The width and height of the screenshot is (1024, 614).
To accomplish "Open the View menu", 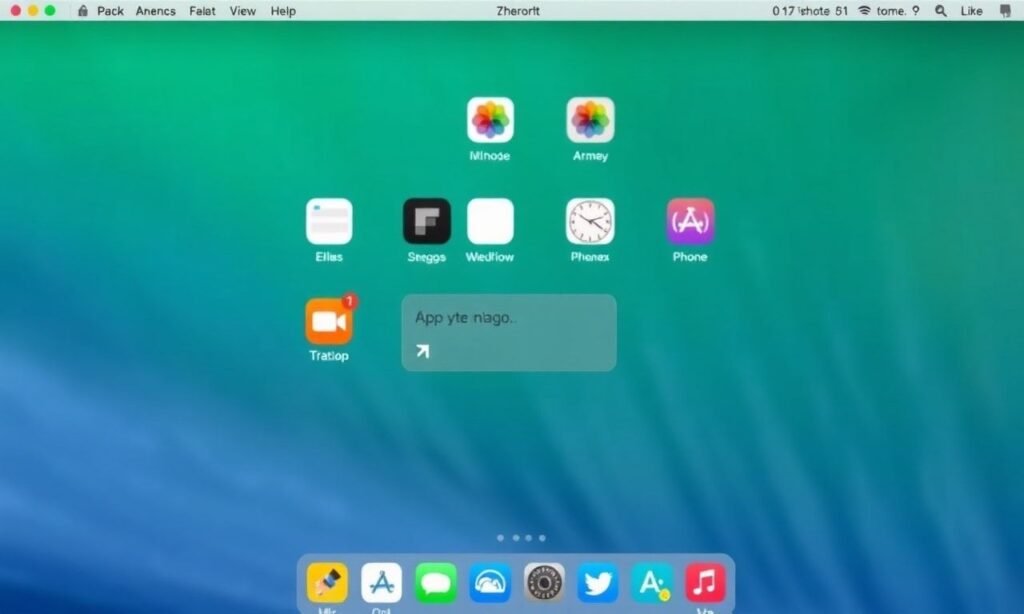I will (242, 11).
